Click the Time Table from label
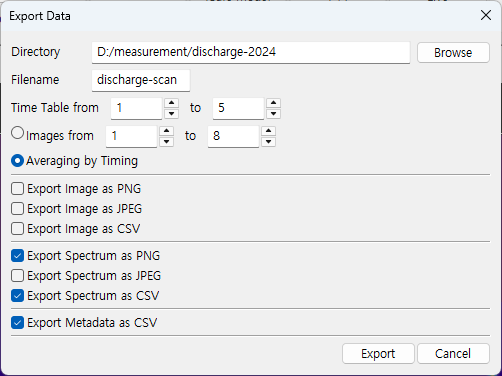The image size is (502, 376). 55,108
